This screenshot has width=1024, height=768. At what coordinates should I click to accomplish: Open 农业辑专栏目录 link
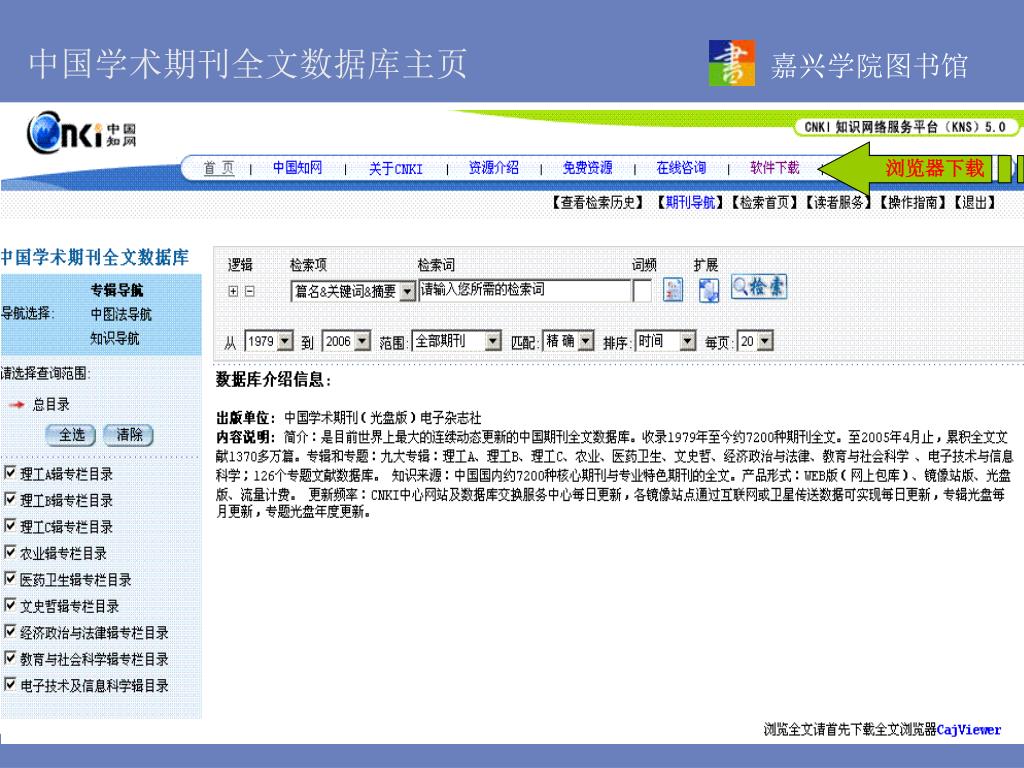63,553
